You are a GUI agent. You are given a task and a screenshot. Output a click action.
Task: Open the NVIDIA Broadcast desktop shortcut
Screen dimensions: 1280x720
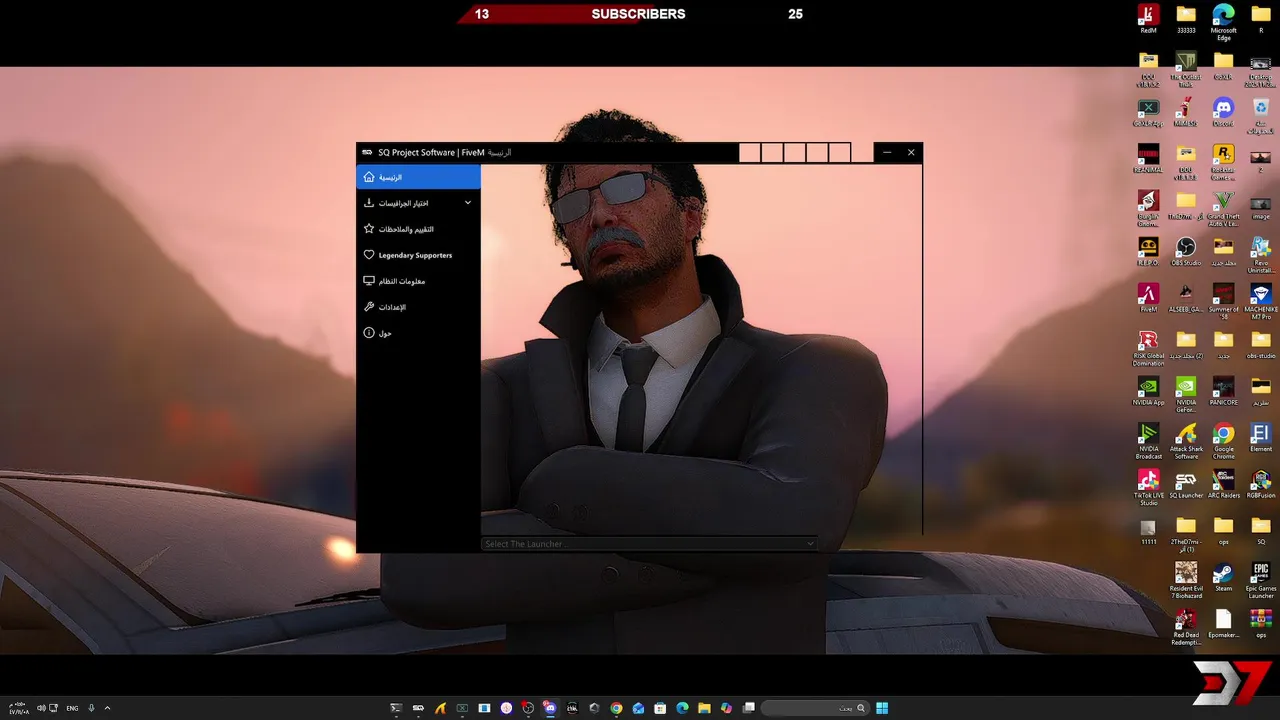(1148, 441)
